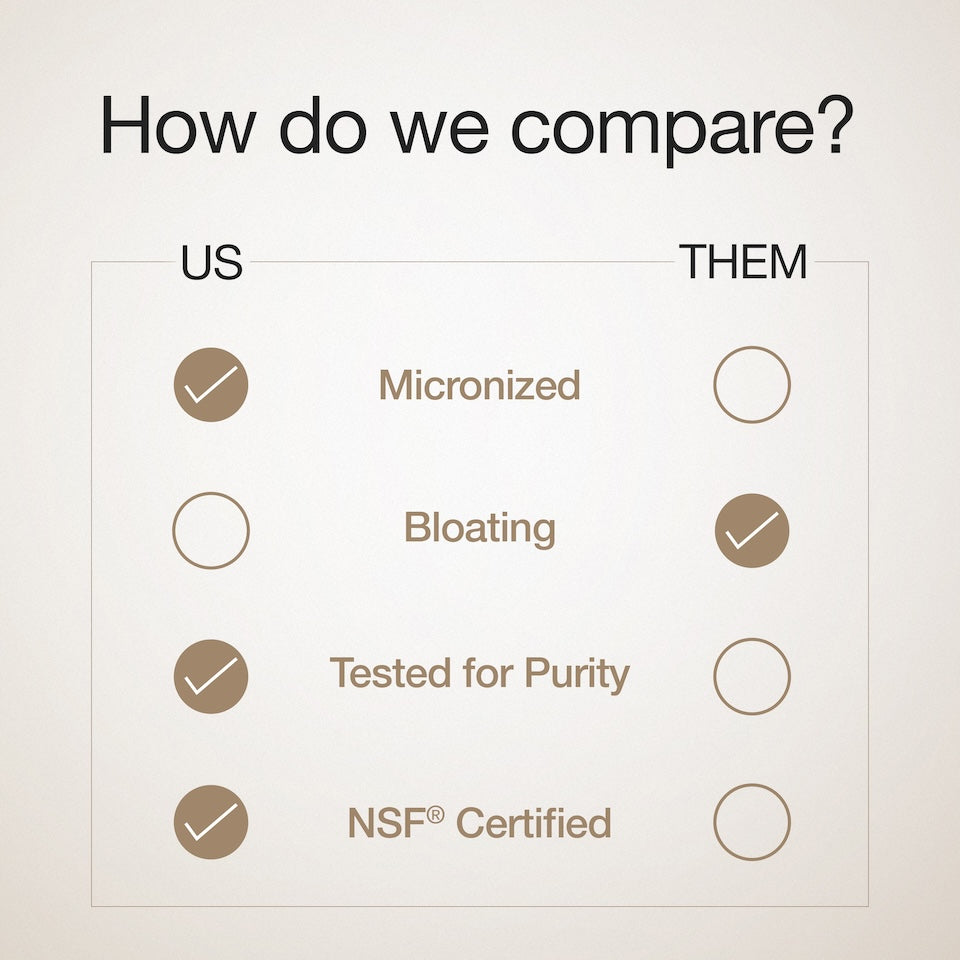Click the US Micronized checkmark circle

(211, 384)
